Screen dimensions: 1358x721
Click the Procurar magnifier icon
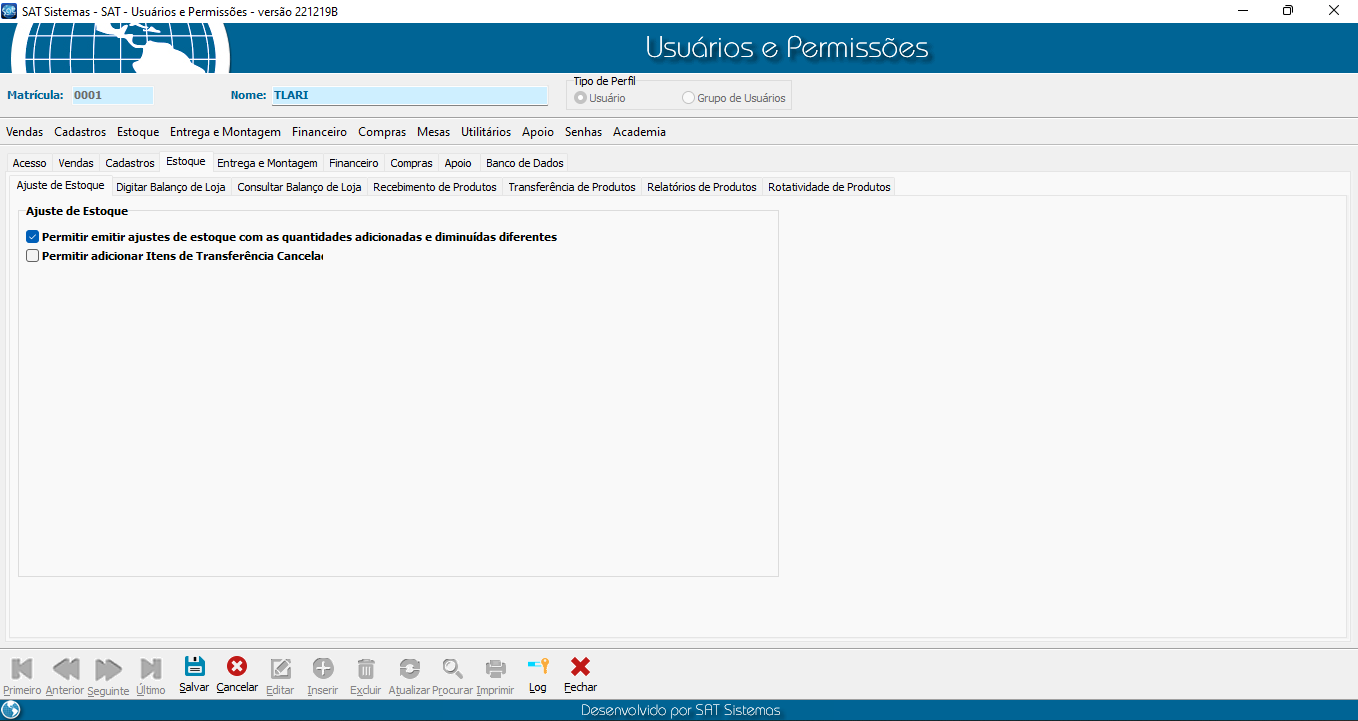[453, 669]
